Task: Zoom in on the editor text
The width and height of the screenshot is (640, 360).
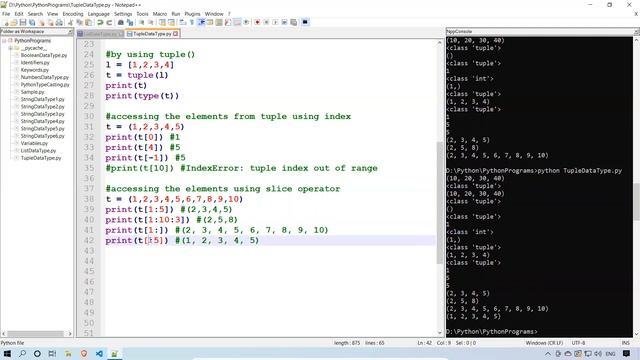Action: pos(142,22)
